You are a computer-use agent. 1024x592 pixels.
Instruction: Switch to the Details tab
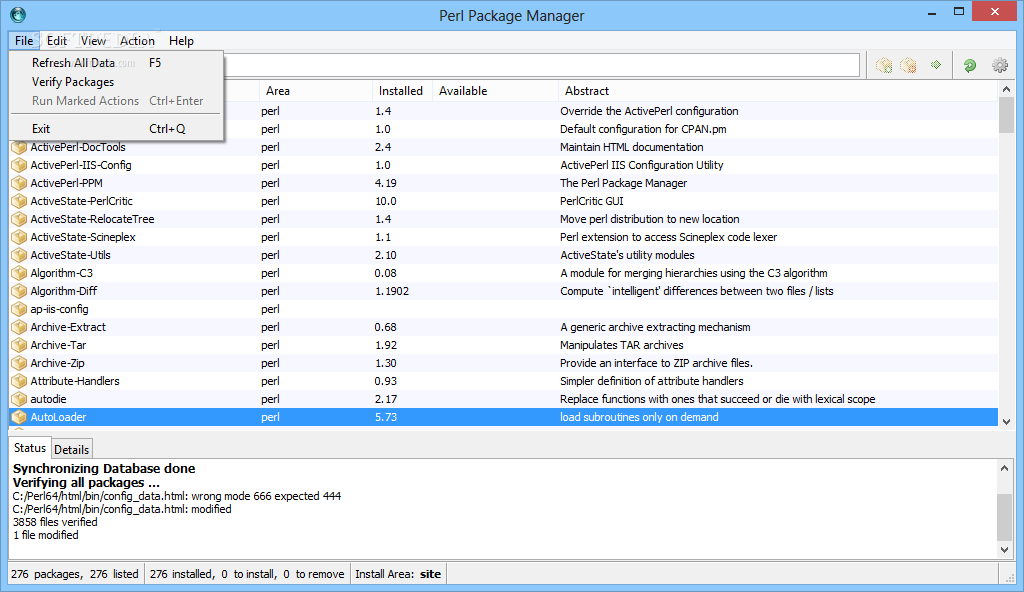71,450
